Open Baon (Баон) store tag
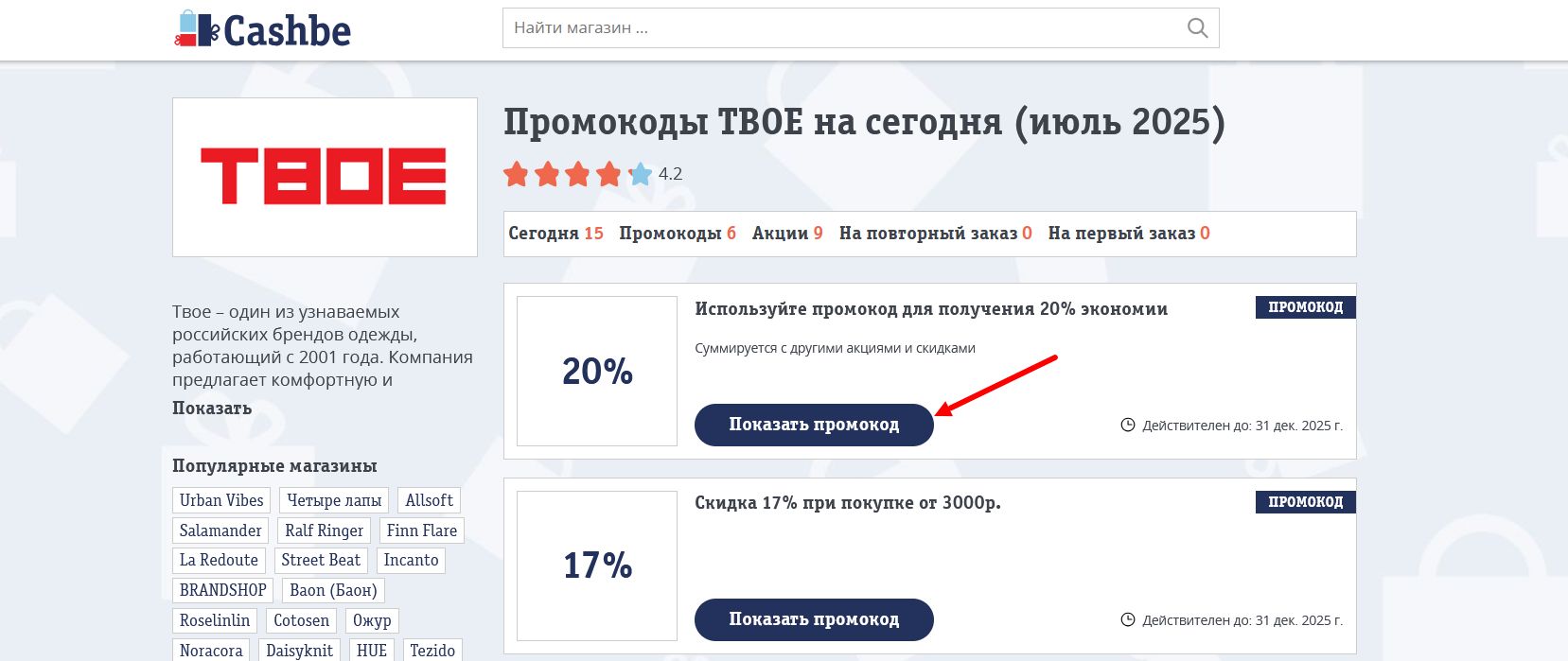 [333, 590]
